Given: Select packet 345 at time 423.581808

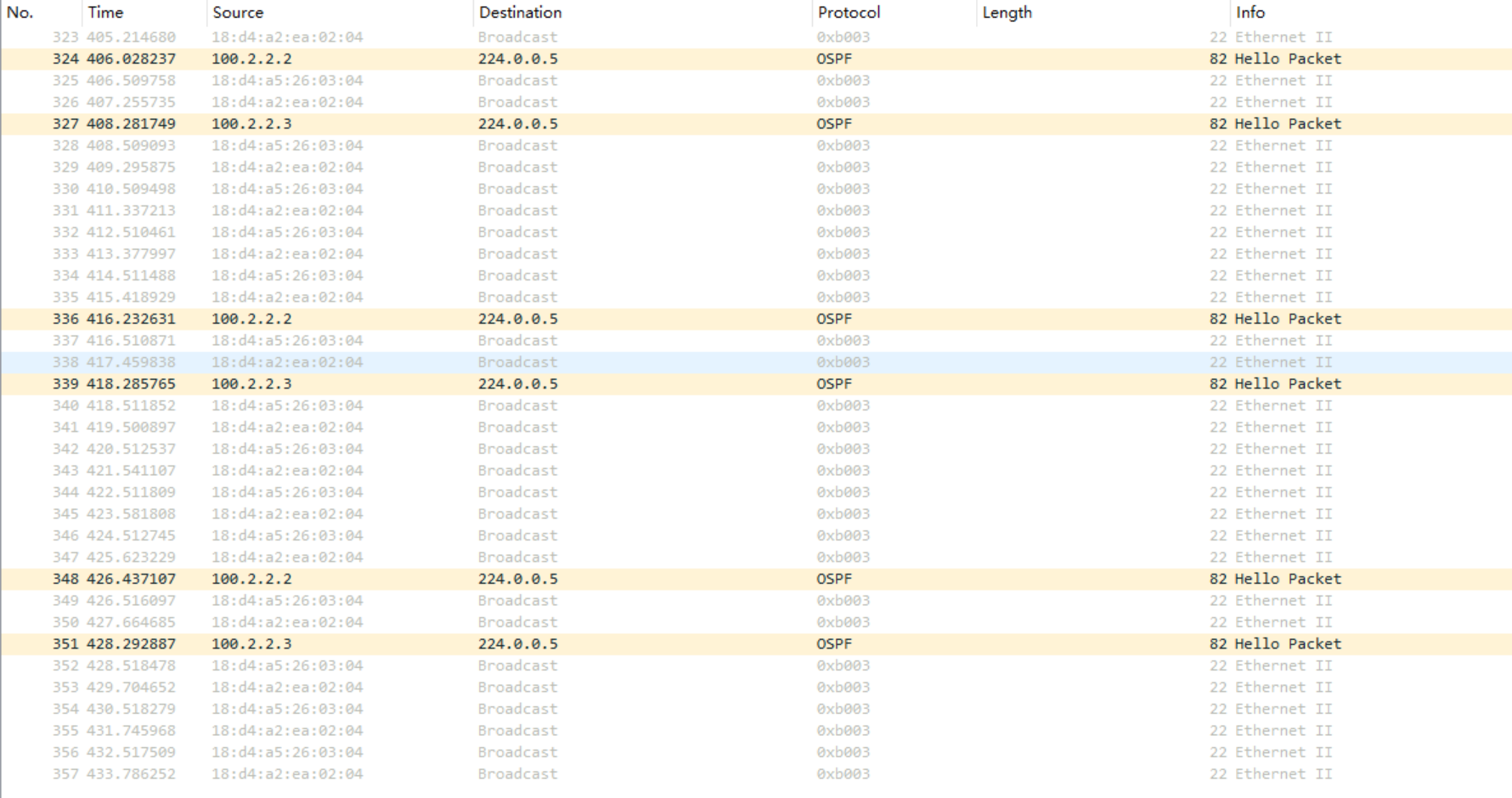Looking at the screenshot, I should [756, 514].
